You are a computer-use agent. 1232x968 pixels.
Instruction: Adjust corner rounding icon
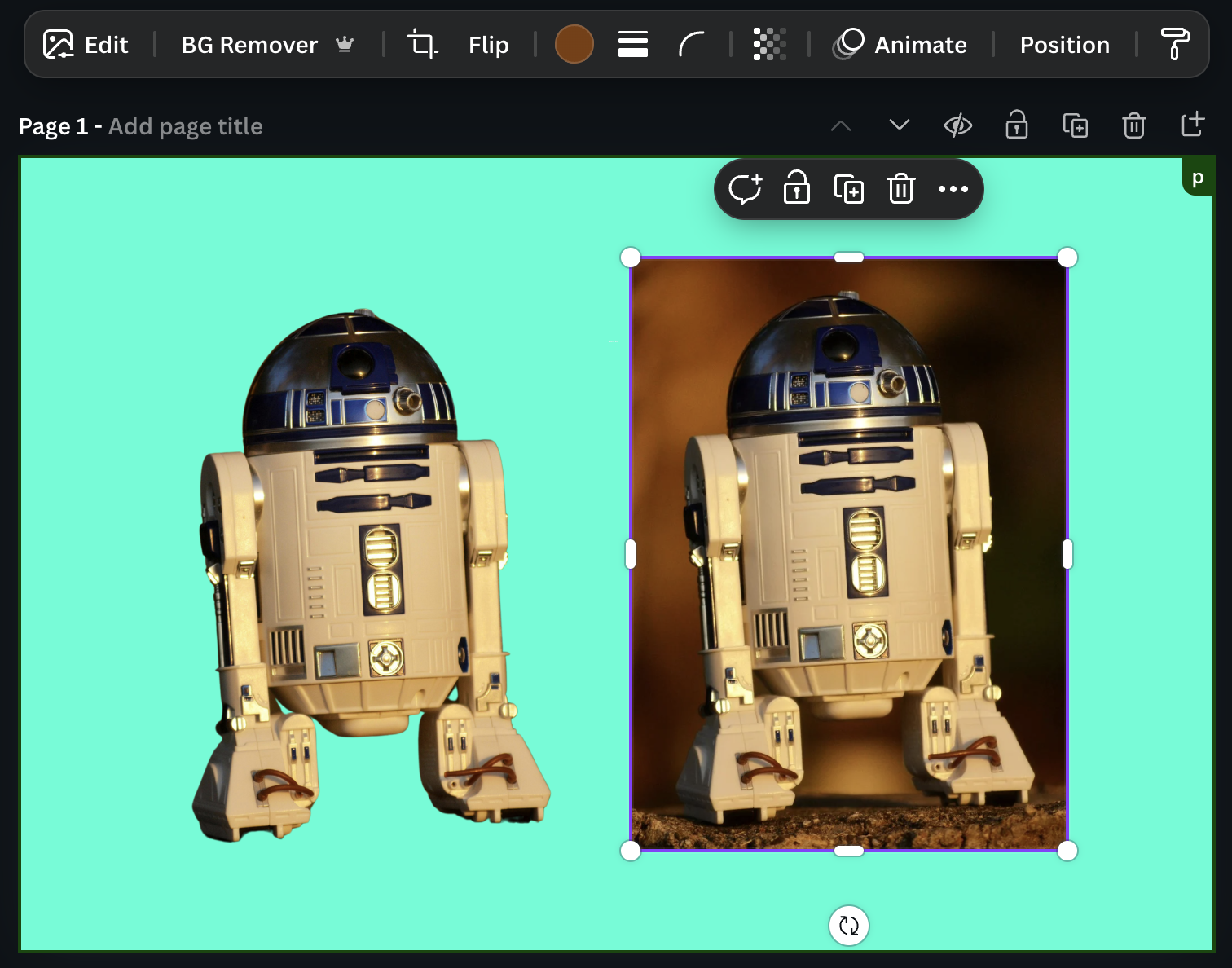pyautogui.click(x=691, y=44)
